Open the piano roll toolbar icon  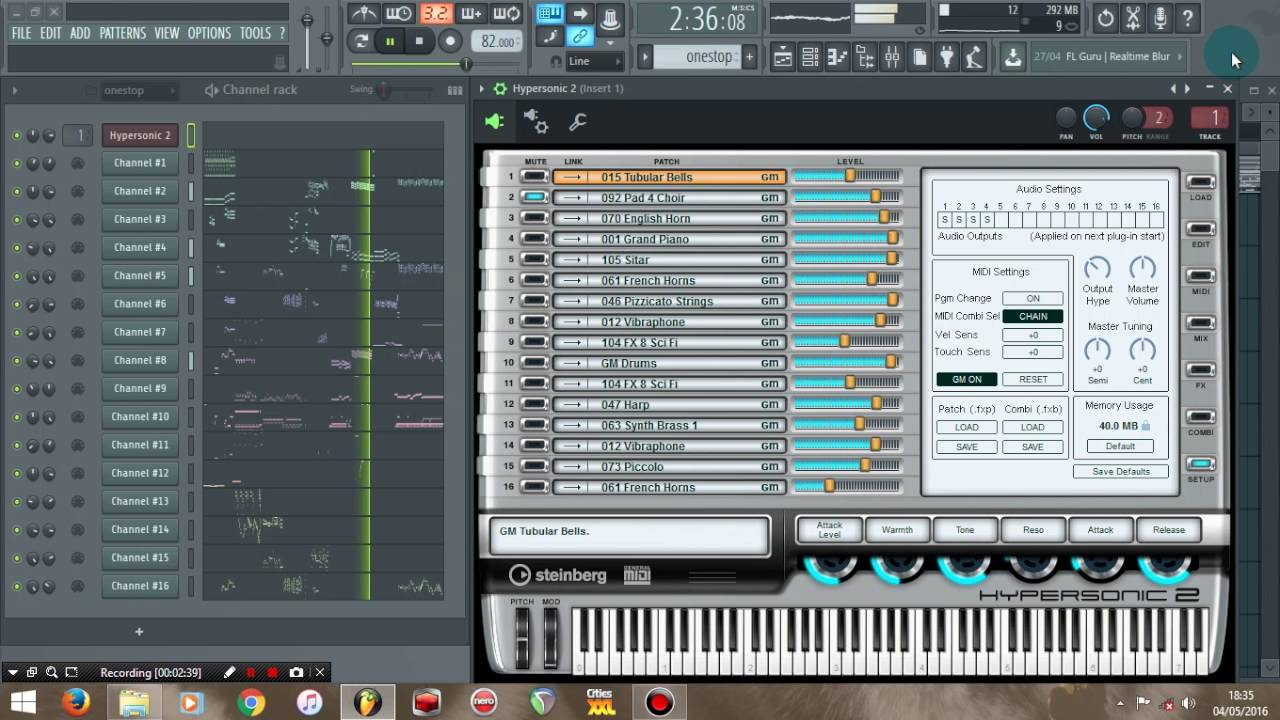pos(837,57)
